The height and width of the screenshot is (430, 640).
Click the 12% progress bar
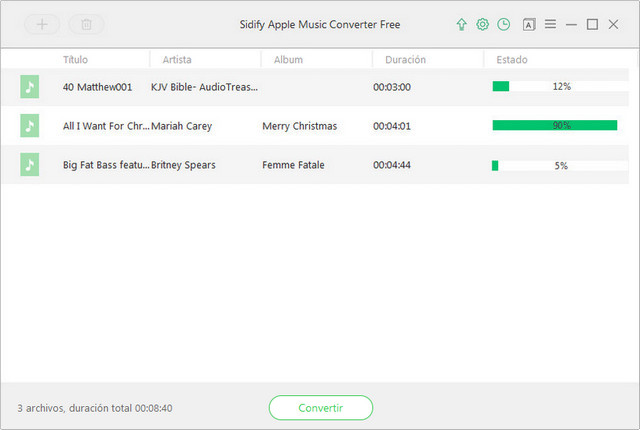(560, 86)
